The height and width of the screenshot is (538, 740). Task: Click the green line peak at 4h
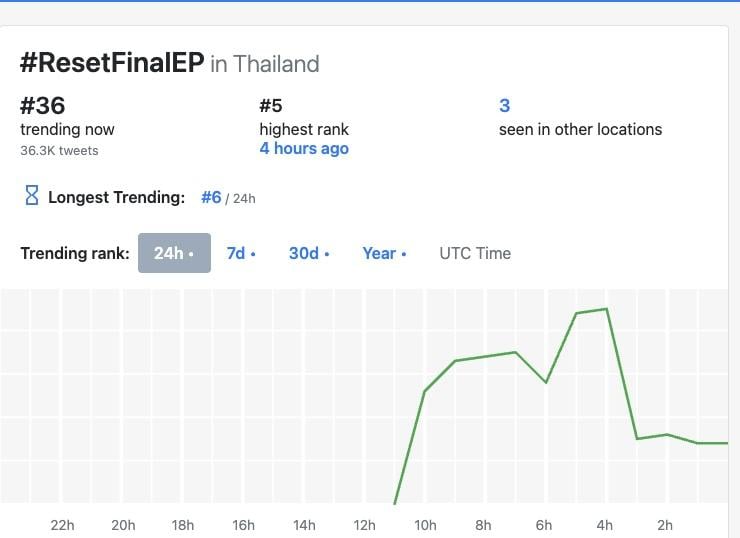click(606, 309)
